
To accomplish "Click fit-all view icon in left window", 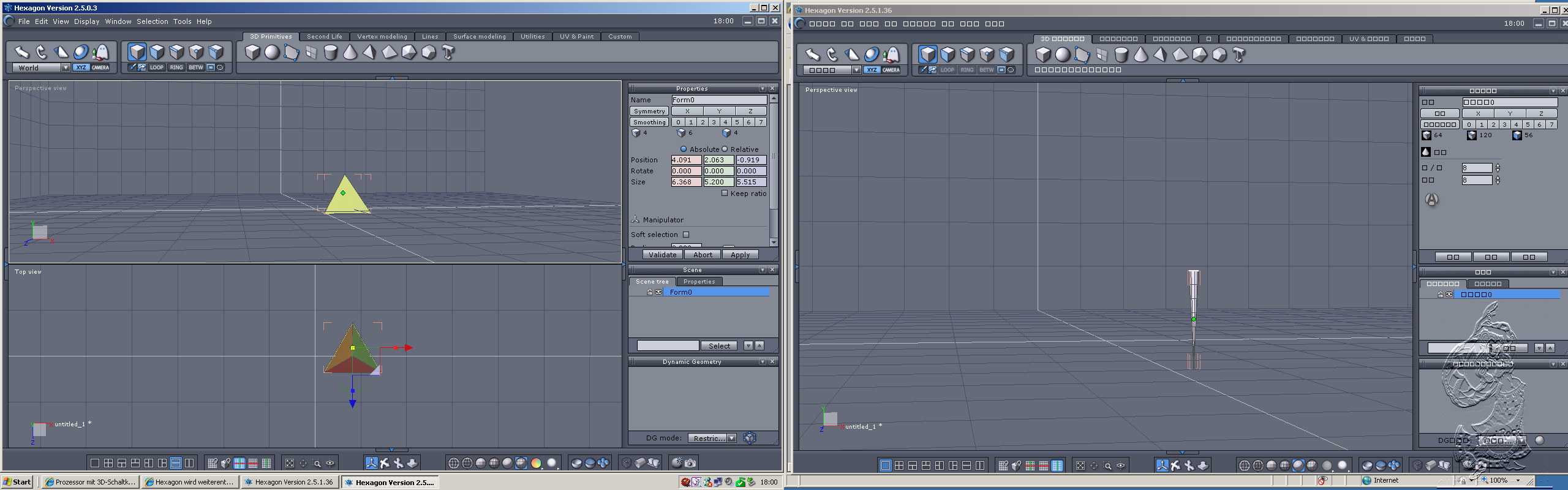I will [290, 463].
